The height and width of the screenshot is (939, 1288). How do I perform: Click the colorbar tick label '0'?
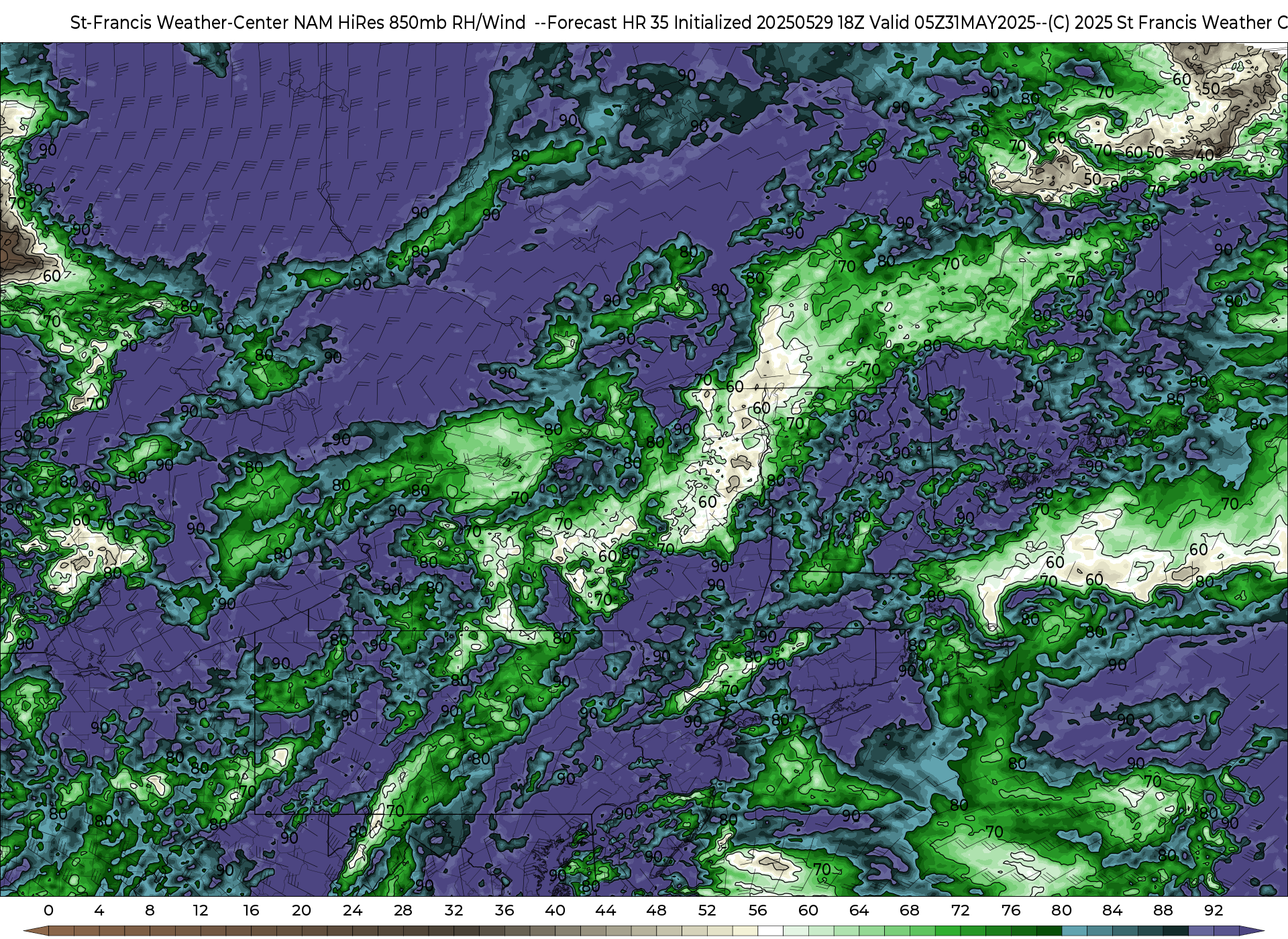point(48,911)
